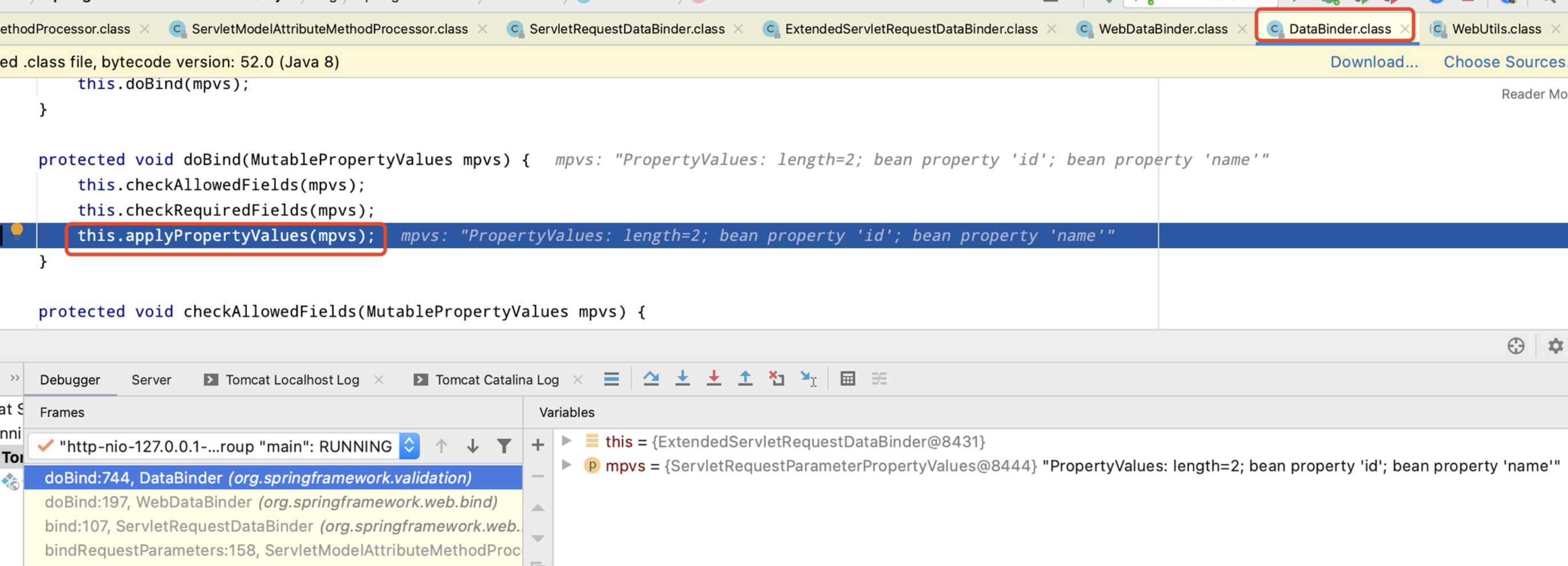The height and width of the screenshot is (566, 1568).
Task: Expand the 'mpvs' variable node
Action: pos(566,465)
